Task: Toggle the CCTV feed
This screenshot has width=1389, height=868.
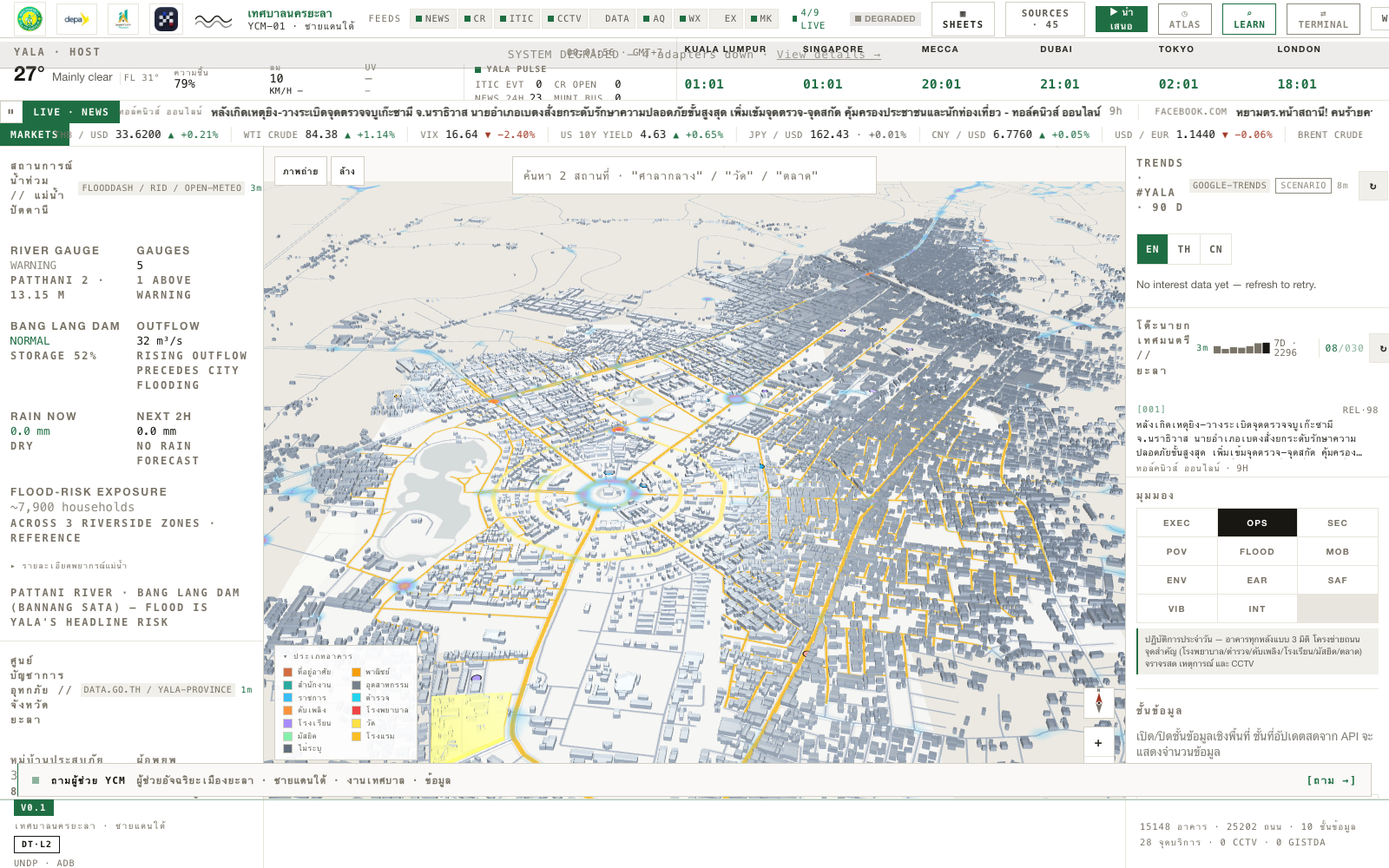Action: pos(564,18)
